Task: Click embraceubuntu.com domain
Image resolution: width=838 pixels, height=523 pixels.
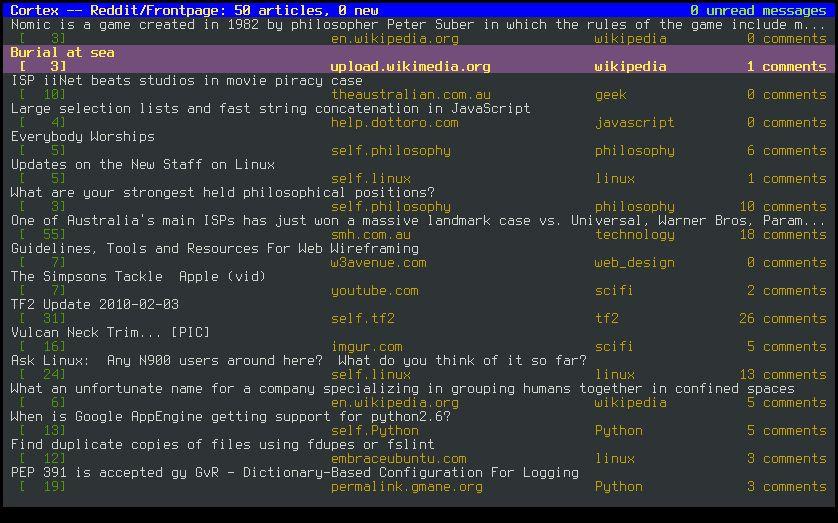Action: tap(398, 458)
